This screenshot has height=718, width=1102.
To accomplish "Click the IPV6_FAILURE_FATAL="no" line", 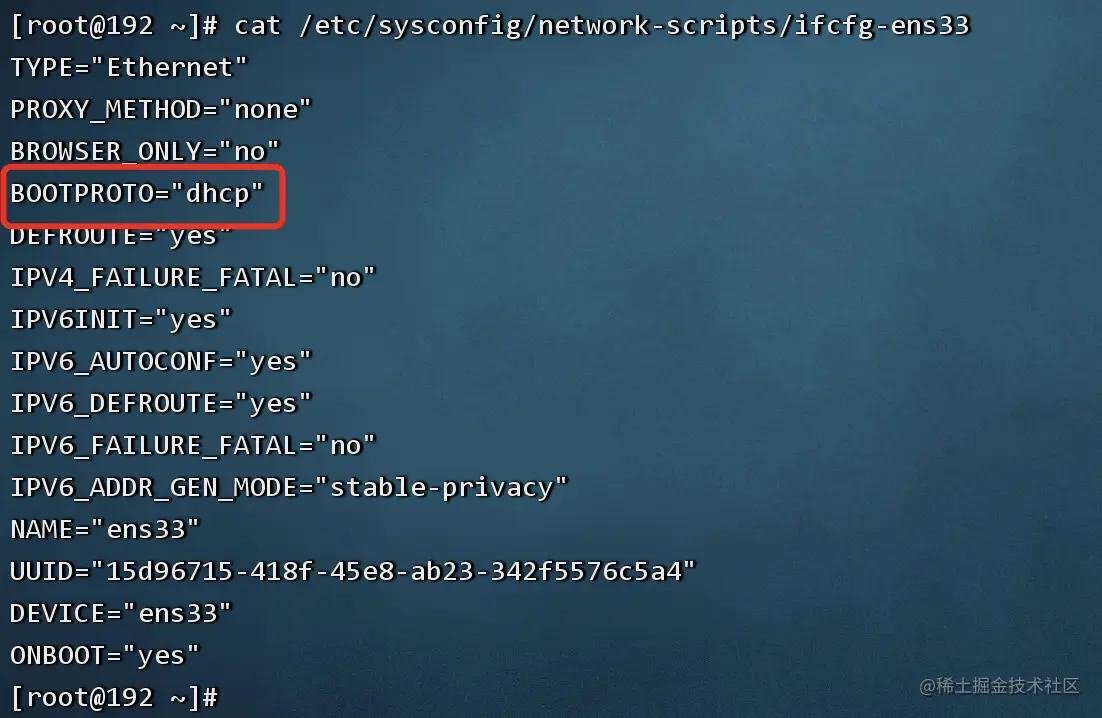I will [x=193, y=445].
